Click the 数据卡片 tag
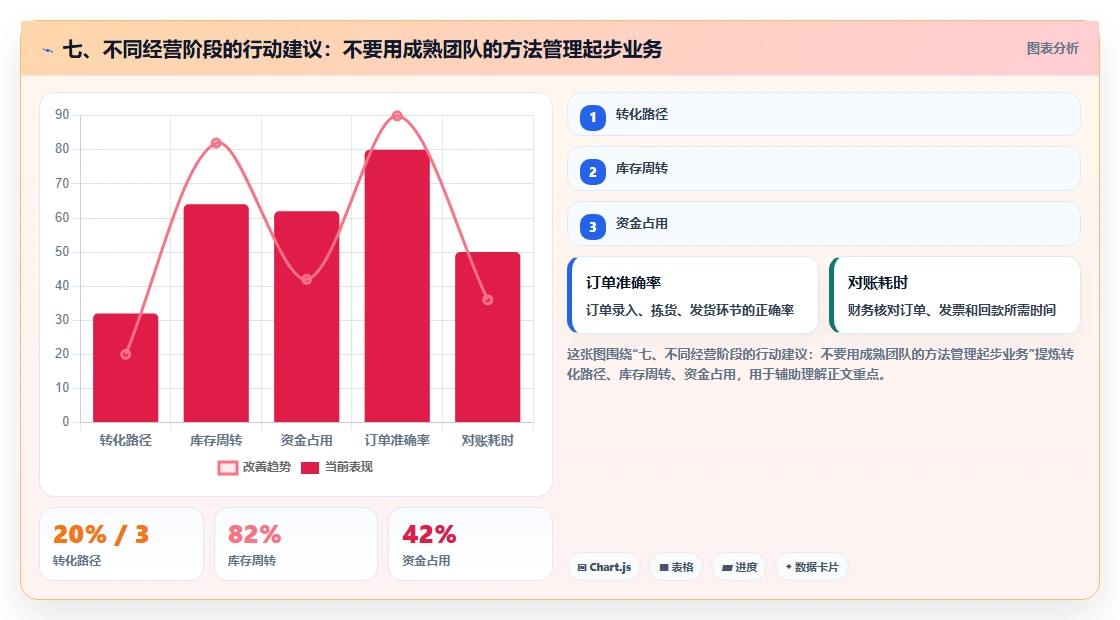1120x620 pixels. 811,567
